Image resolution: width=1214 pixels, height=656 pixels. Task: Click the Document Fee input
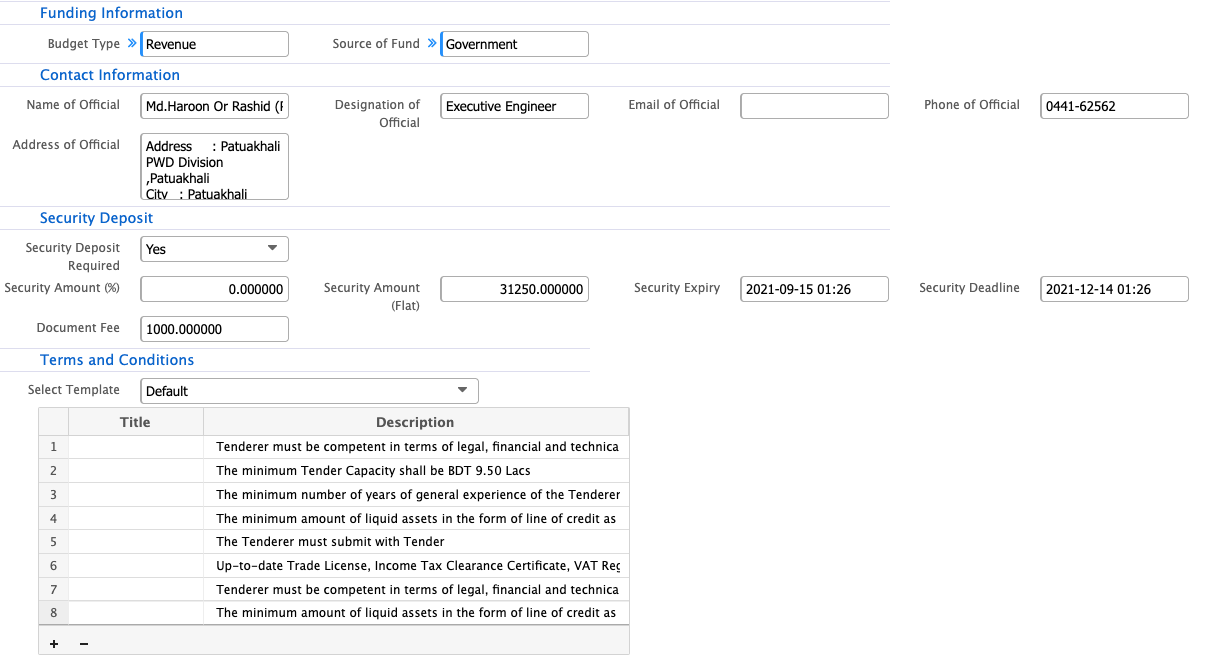click(215, 329)
